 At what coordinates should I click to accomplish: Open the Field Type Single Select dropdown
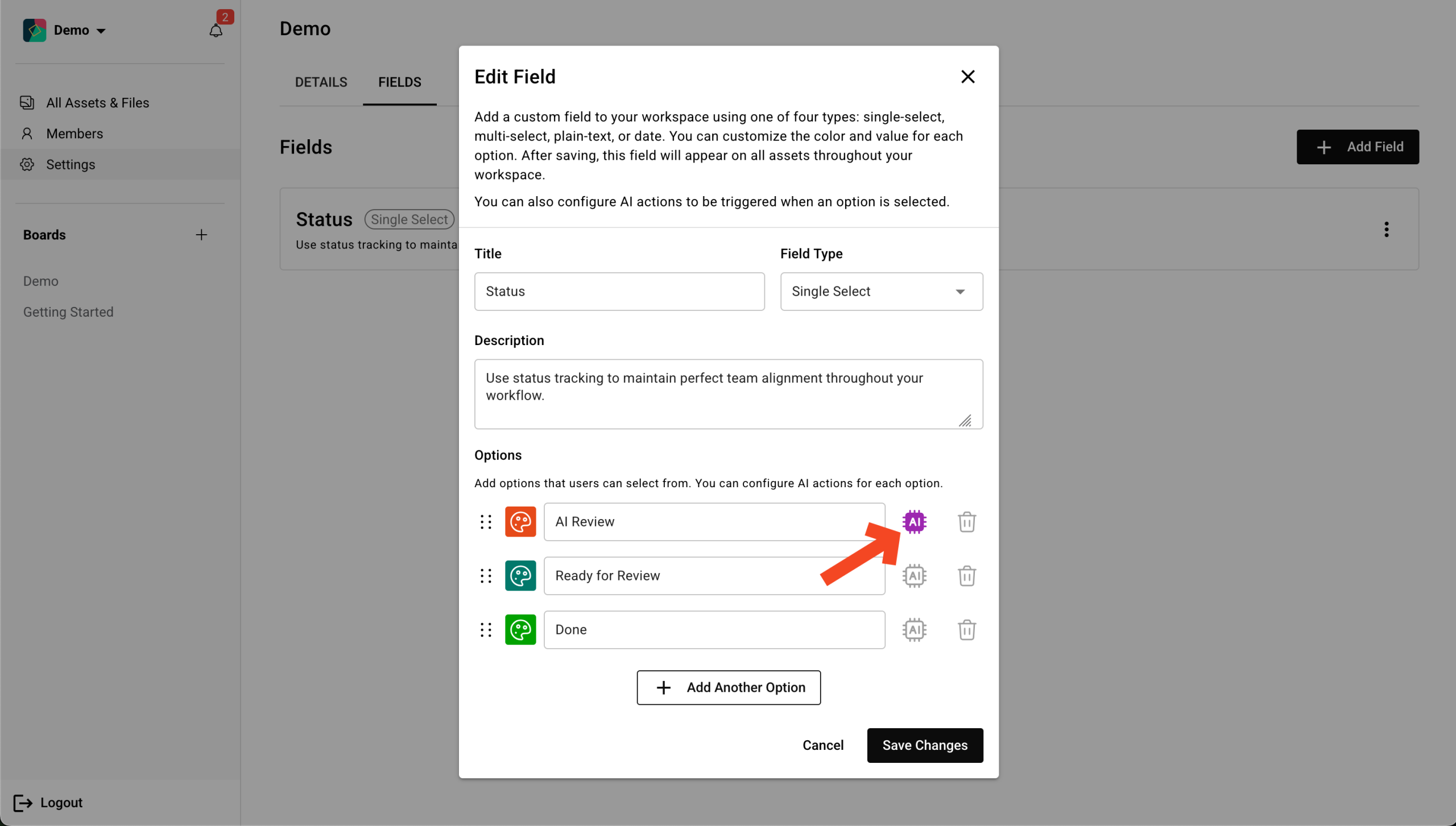881,291
